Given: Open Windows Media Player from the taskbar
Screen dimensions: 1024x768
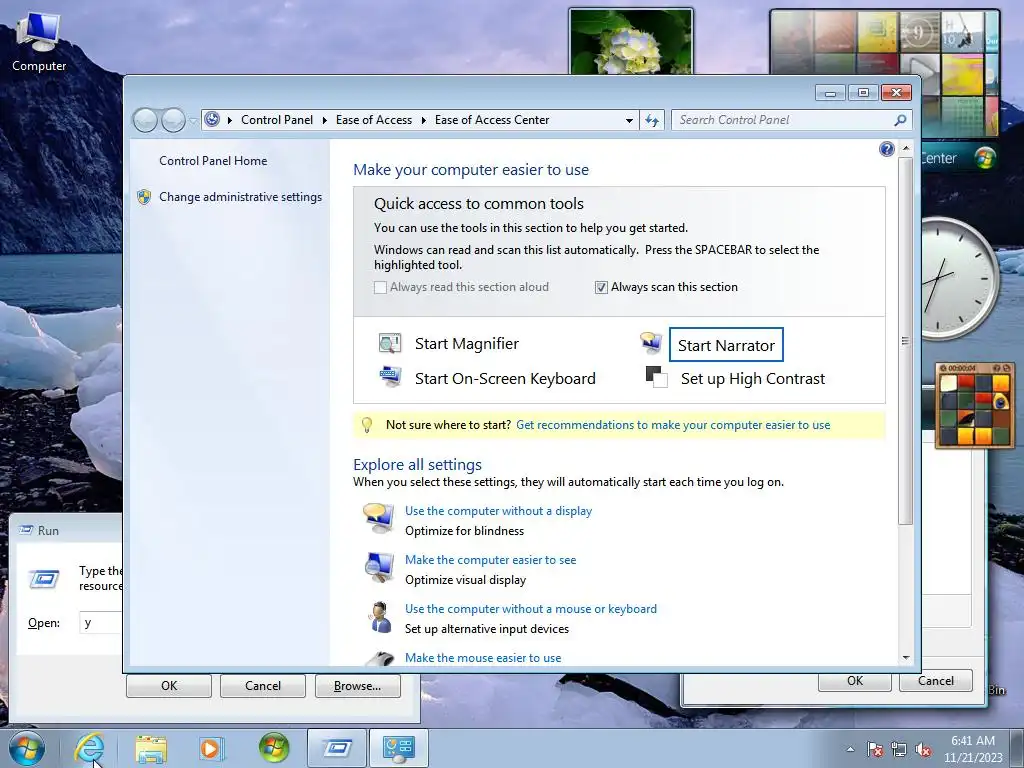Looking at the screenshot, I should click(212, 748).
